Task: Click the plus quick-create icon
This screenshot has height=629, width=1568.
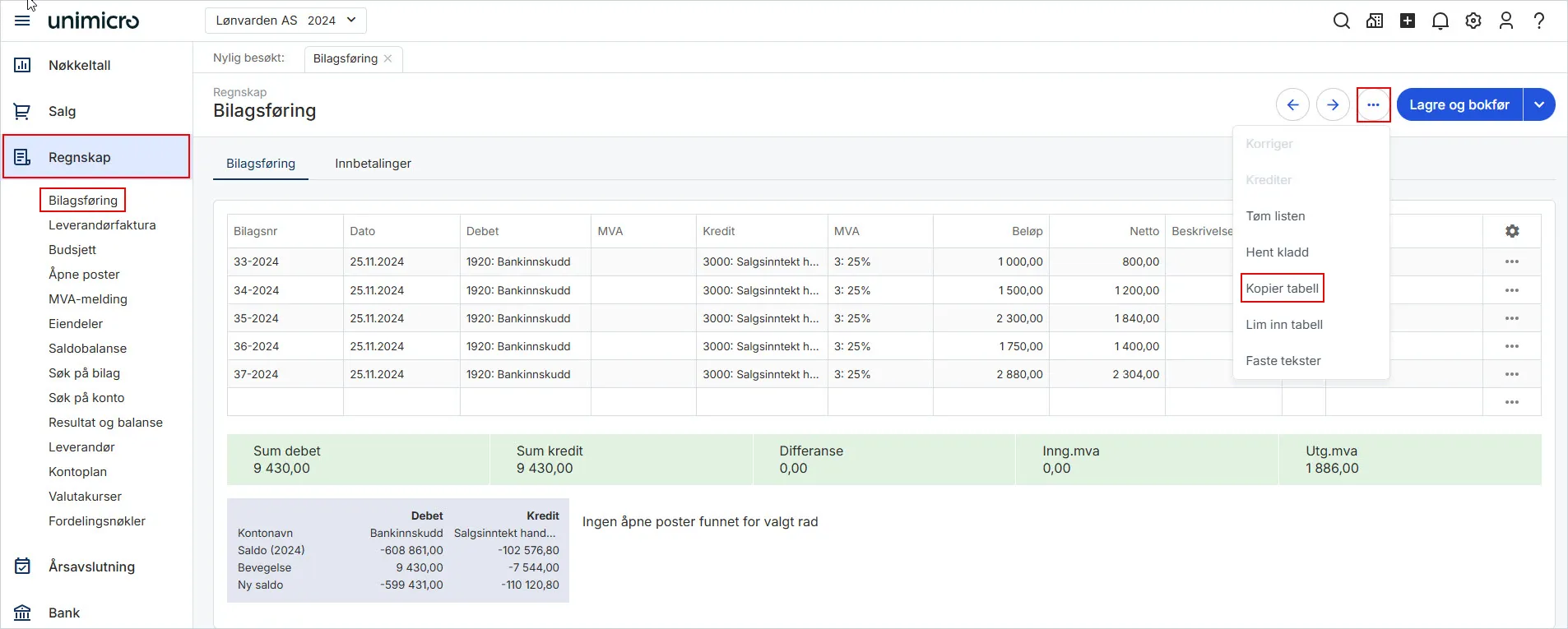Action: (1408, 21)
